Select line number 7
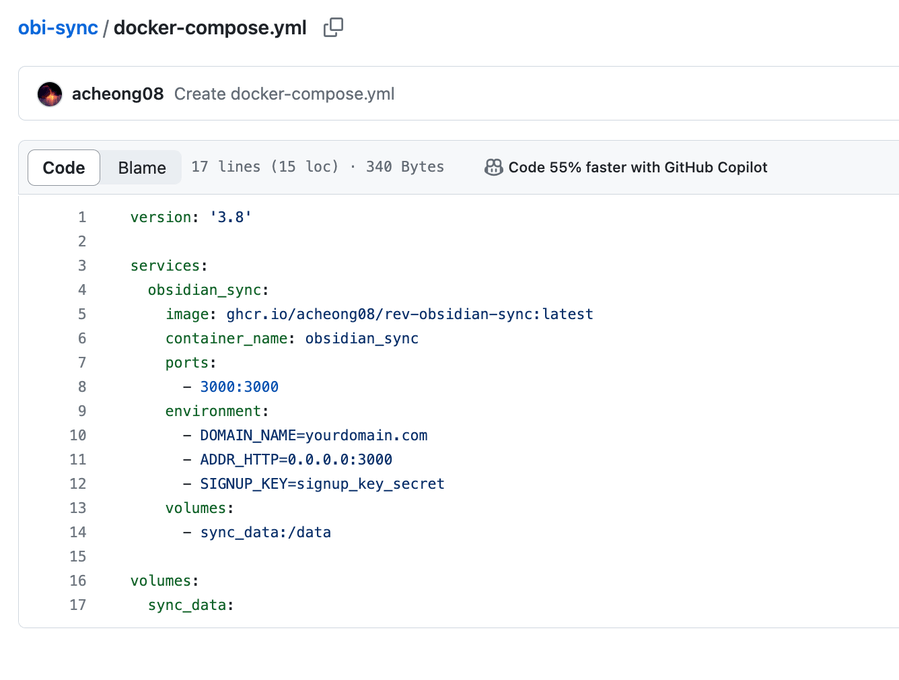Image resolution: width=899 pixels, height=680 pixels. [x=82, y=362]
